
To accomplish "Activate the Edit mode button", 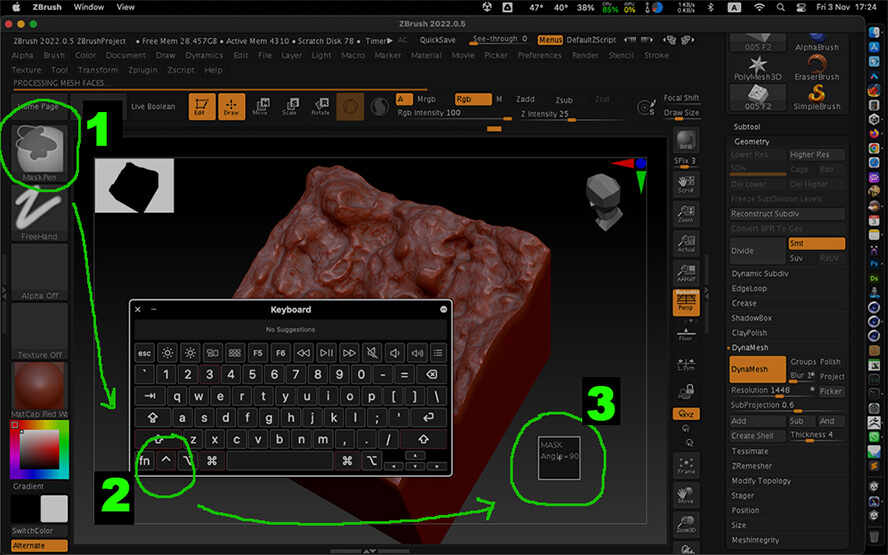I will click(202, 107).
